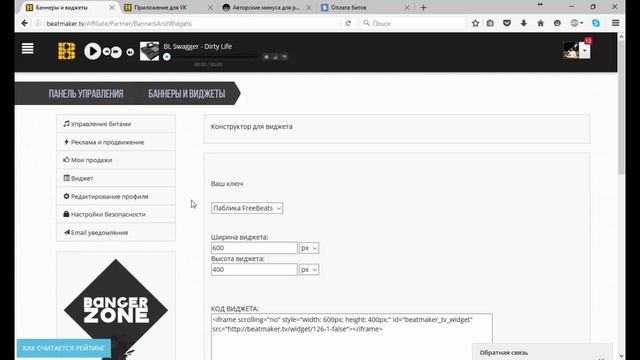Open Email уведомления in sidebar
Image resolution: width=640 pixels, height=360 pixels.
pos(116,232)
